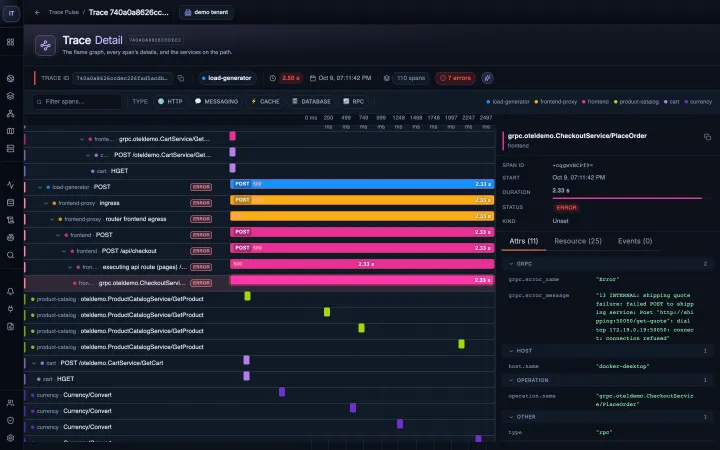Toggle the HTTP span type filter
This screenshot has height=450, width=720.
pos(170,101)
